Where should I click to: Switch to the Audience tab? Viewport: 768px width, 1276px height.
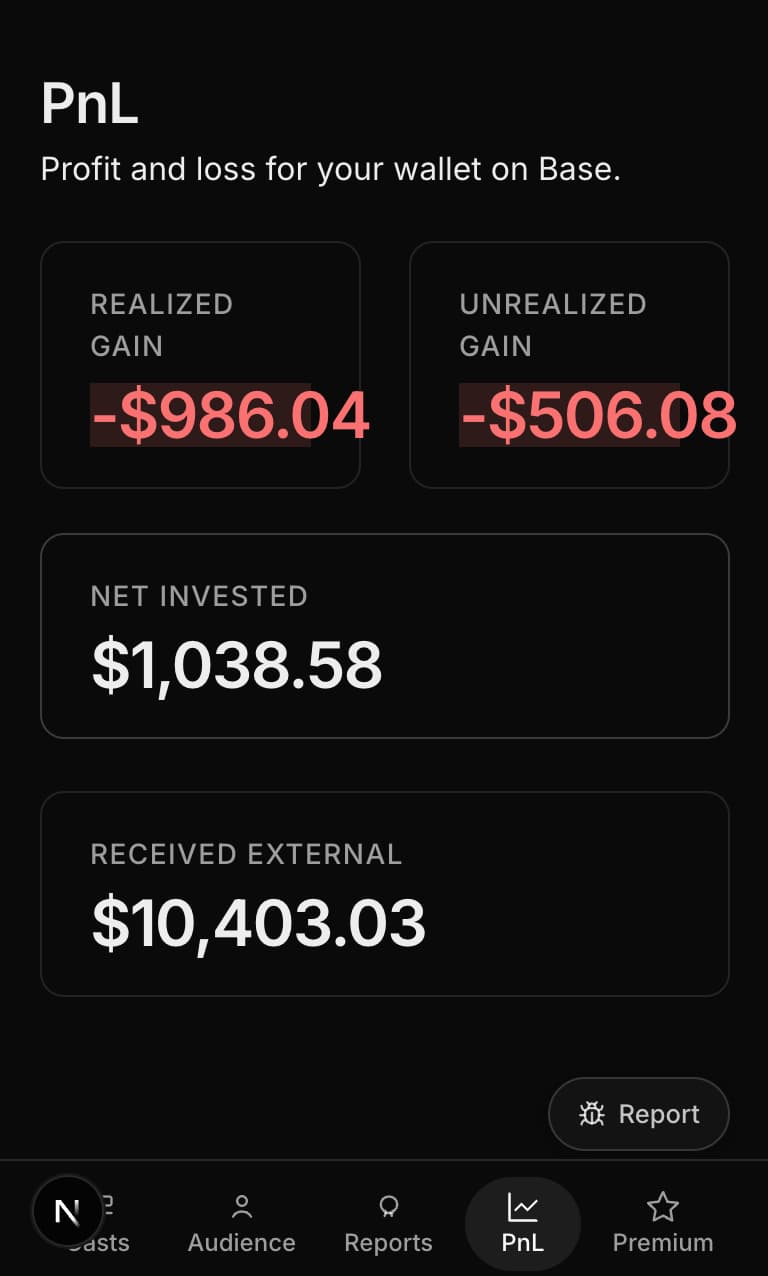[x=241, y=1242]
